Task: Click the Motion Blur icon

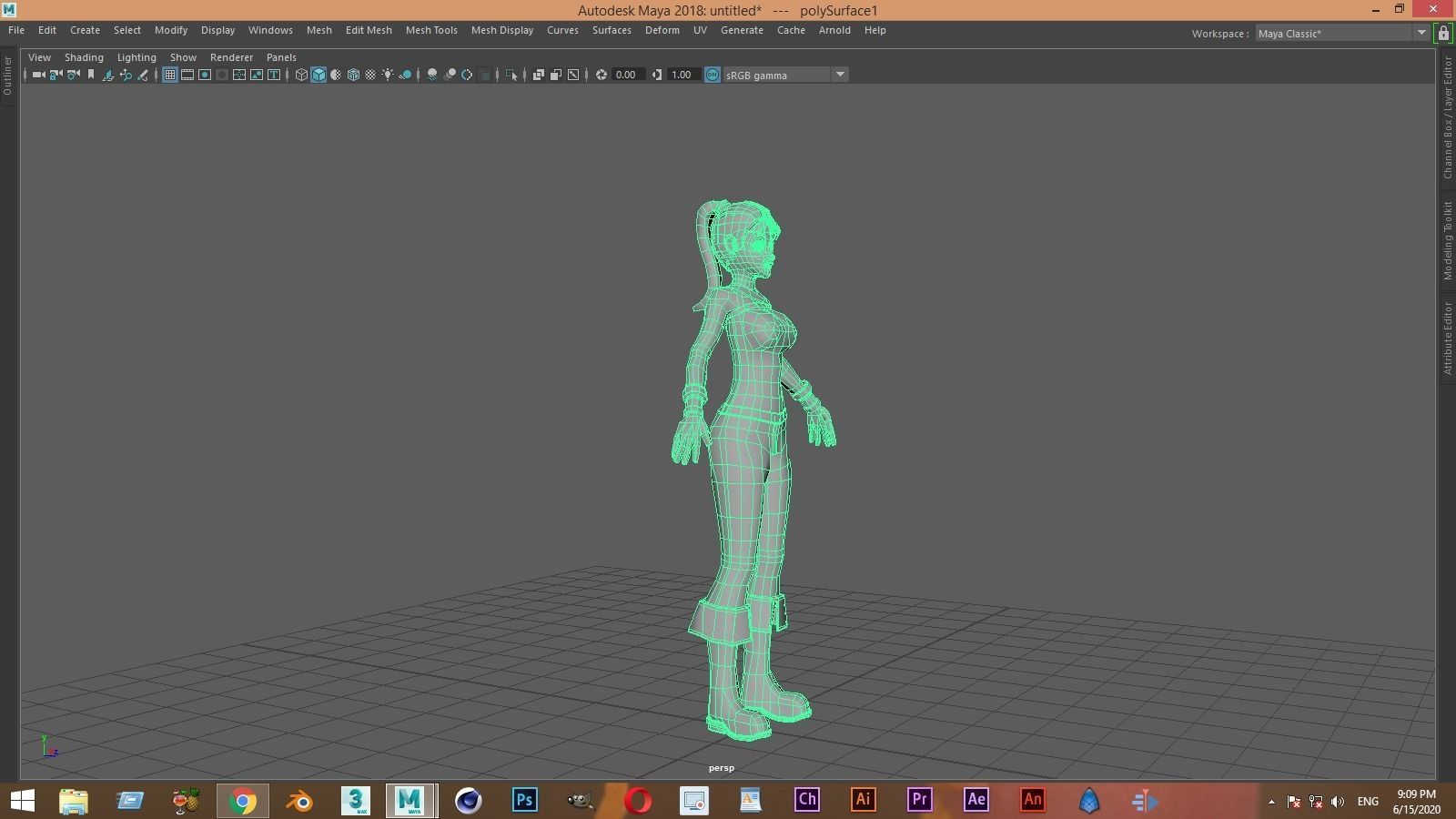Action: (450, 75)
